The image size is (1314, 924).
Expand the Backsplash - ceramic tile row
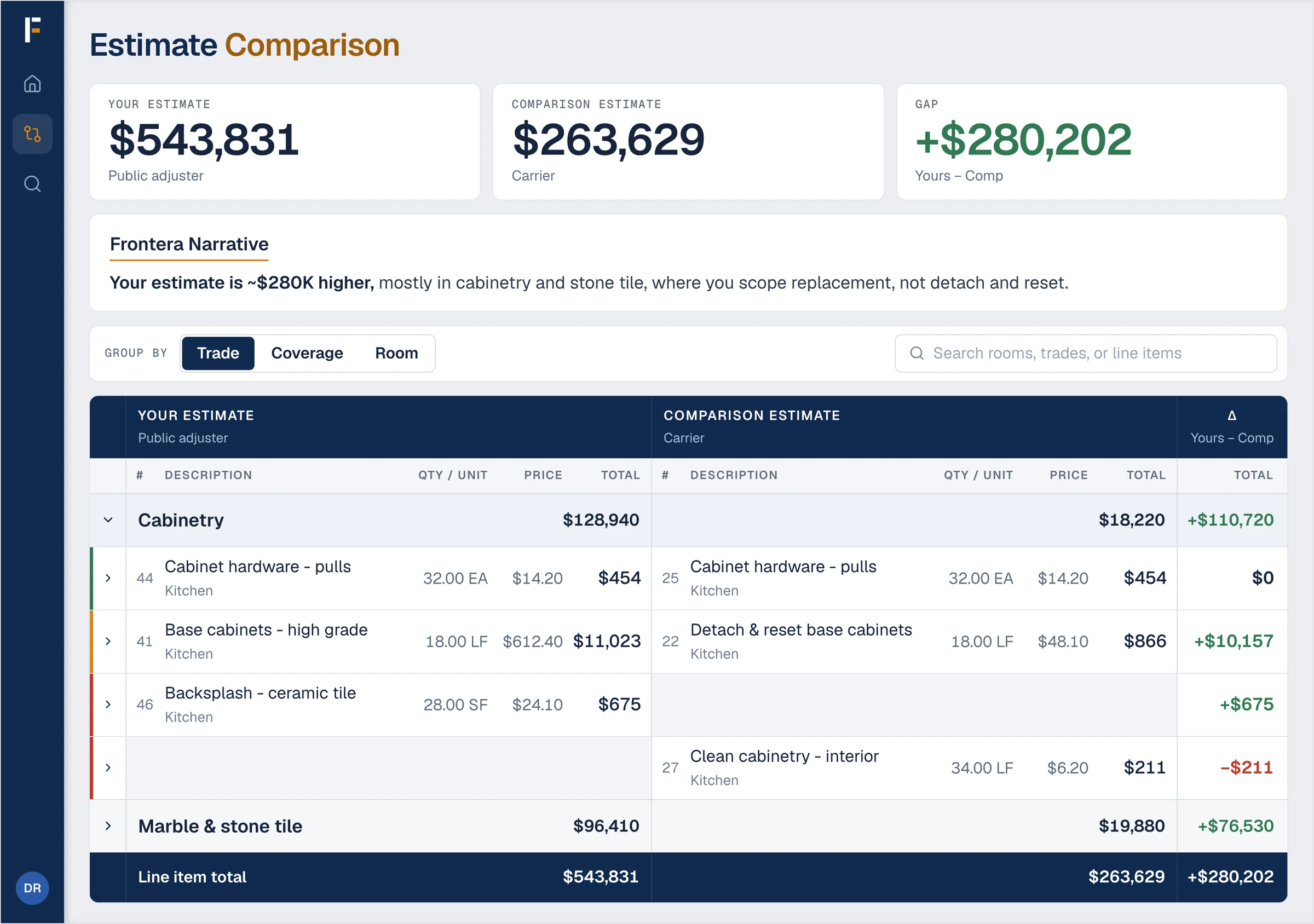108,705
